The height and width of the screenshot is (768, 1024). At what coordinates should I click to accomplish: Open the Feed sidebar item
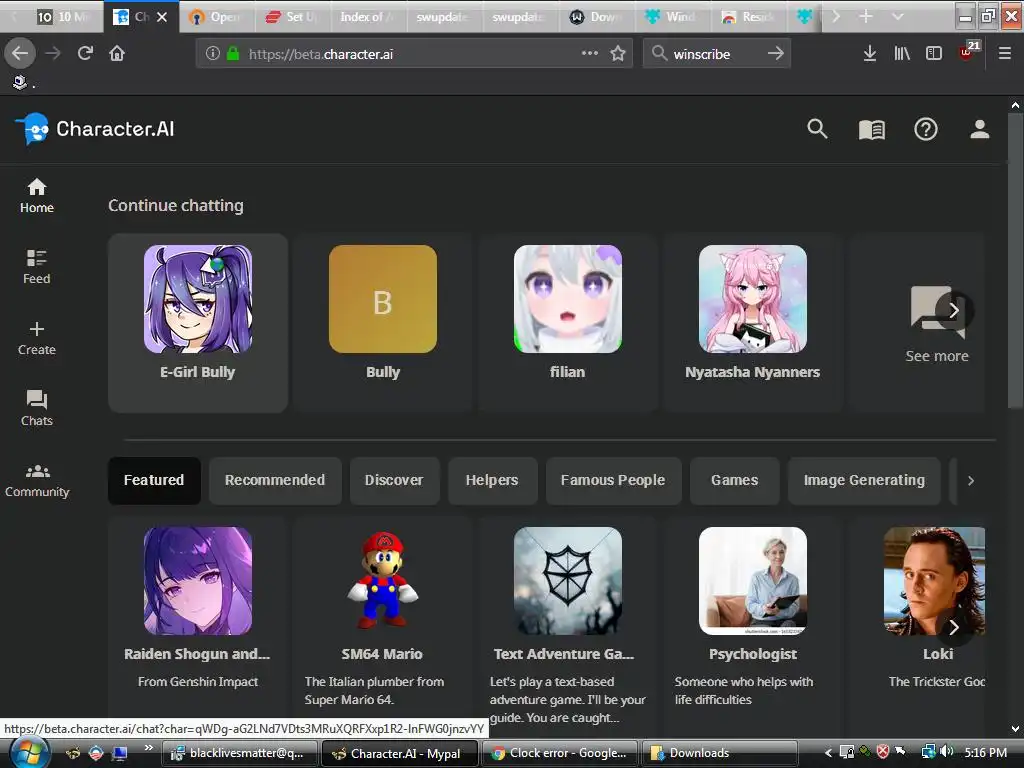(37, 267)
